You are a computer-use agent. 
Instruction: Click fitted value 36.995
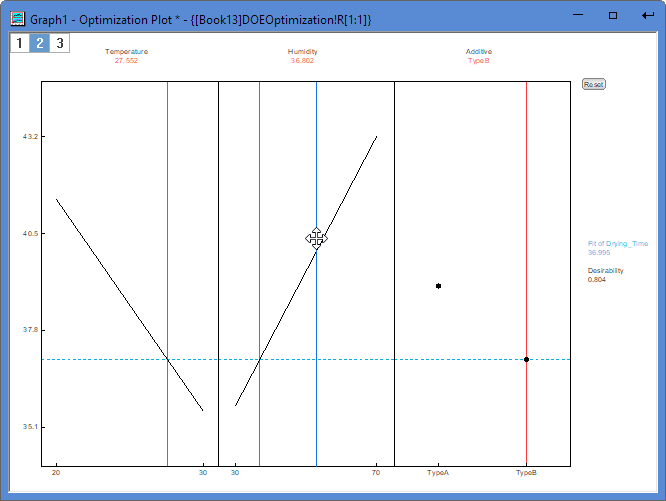pyautogui.click(x=599, y=252)
